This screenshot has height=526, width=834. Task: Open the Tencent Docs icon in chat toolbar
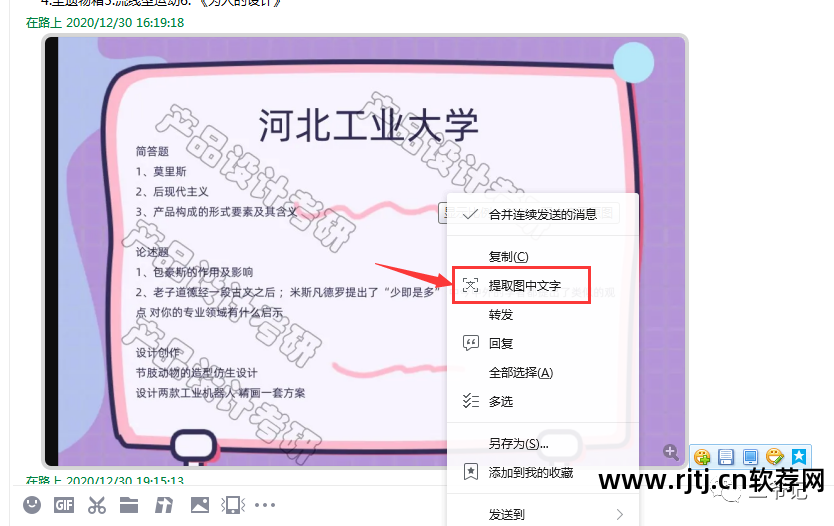[x=164, y=505]
